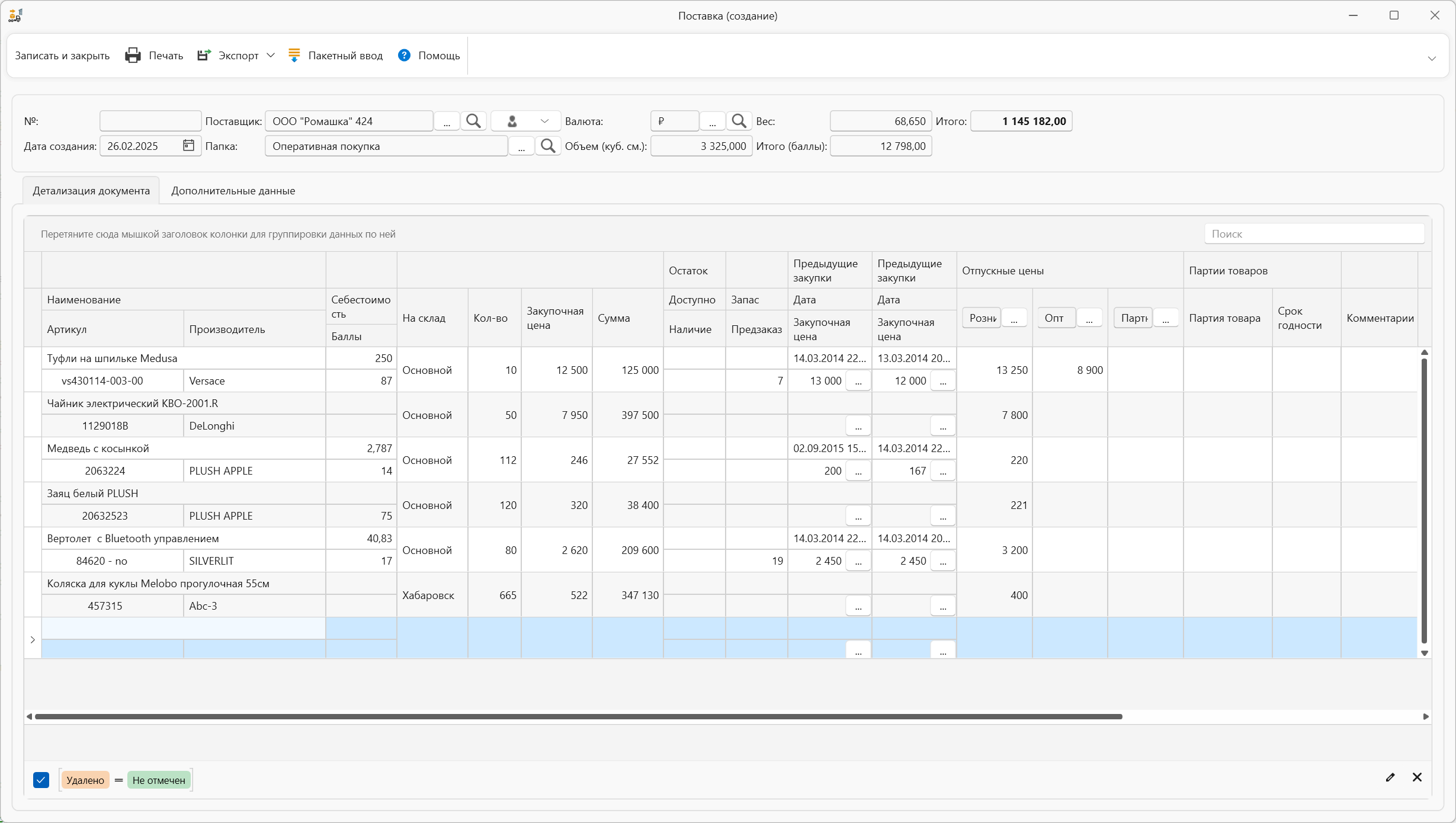Image resolution: width=1456 pixels, height=823 pixels.
Task: Search folder with magnifier icon
Action: point(548,146)
